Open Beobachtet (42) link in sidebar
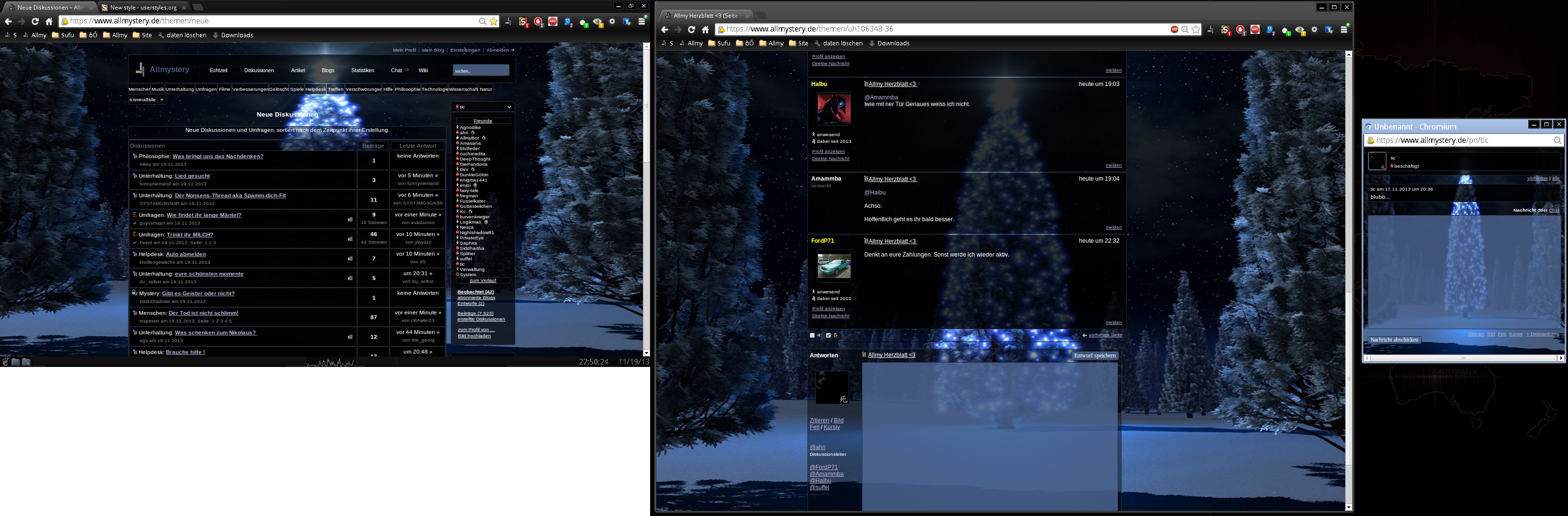Viewport: 1568px width, 516px height. (475, 292)
